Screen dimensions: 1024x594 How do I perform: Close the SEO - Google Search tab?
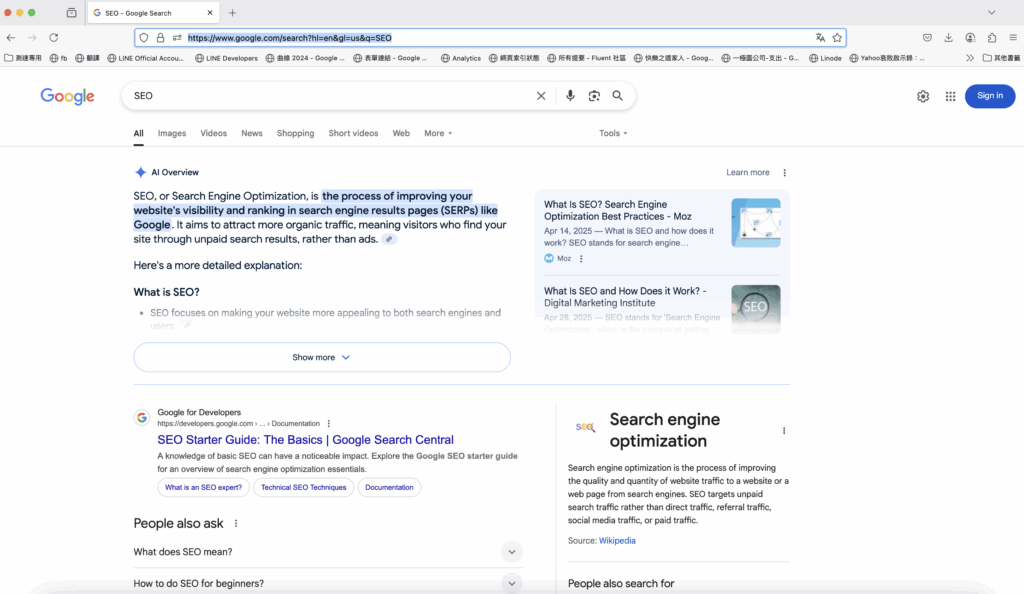(210, 12)
